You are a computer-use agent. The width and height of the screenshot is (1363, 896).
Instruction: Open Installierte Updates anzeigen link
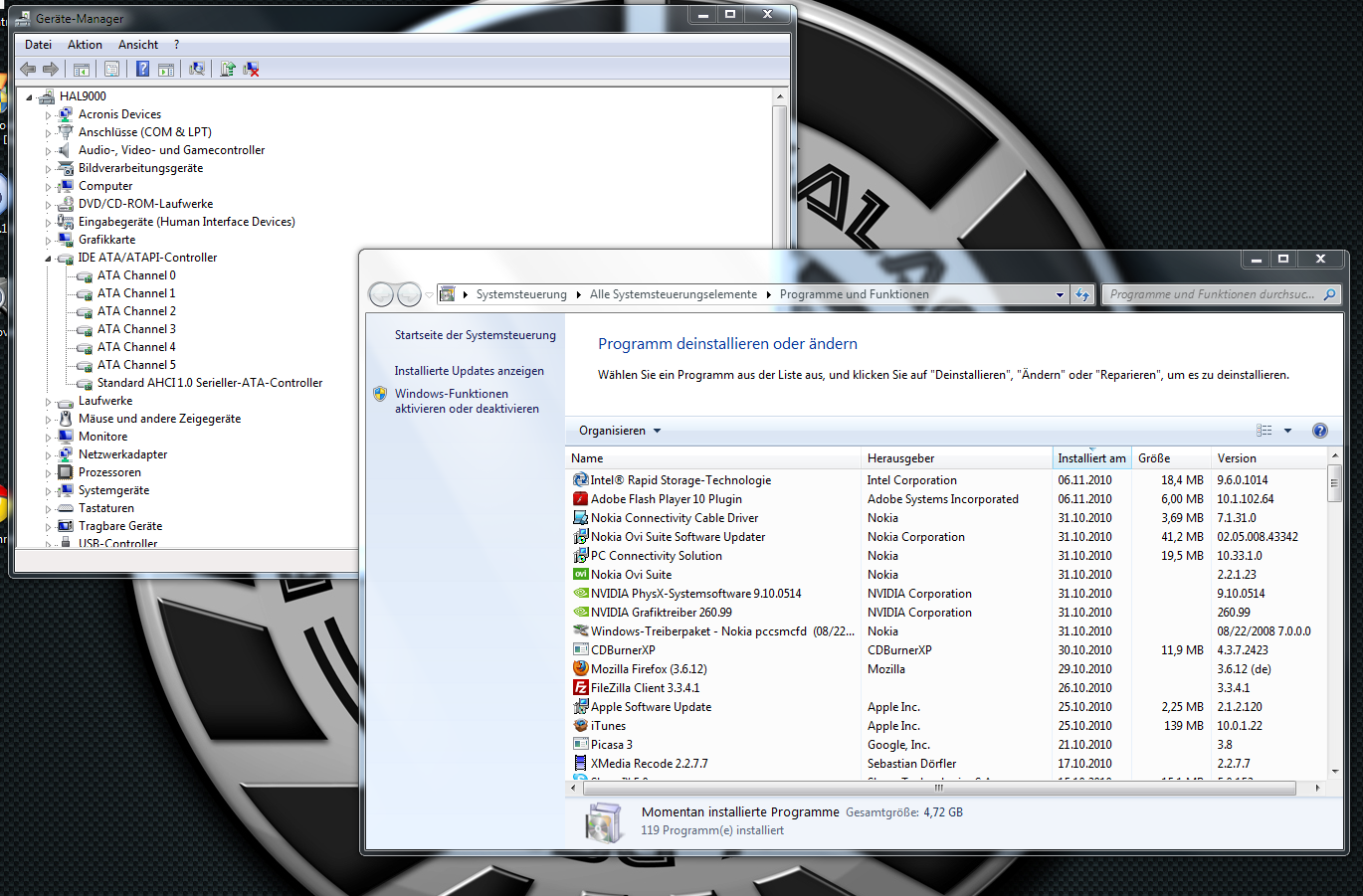[x=470, y=371]
